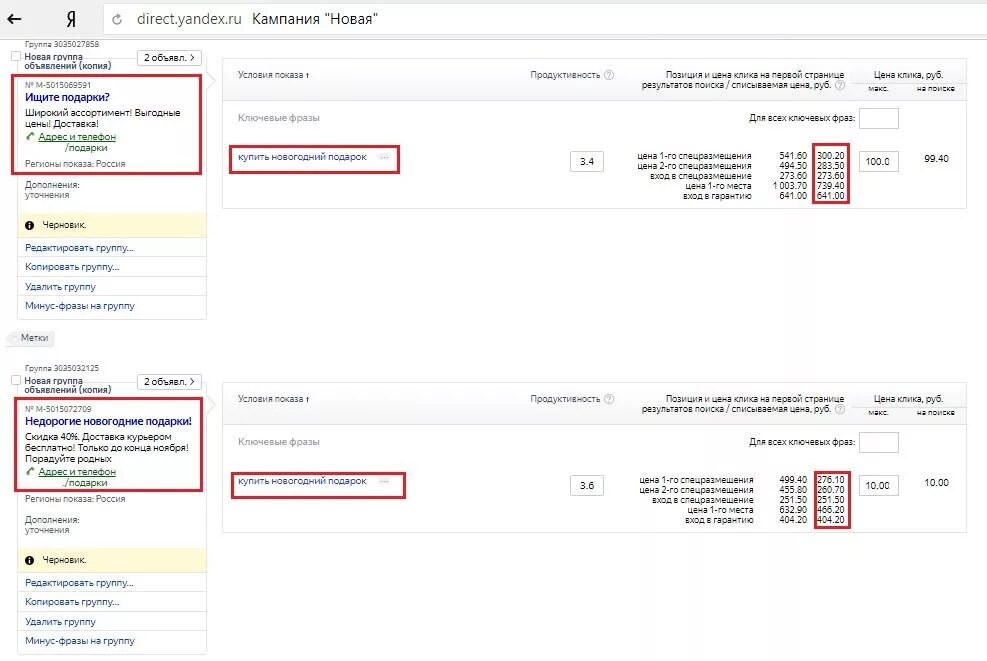
Task: Choose 'Редактировать группу...' for group 3035027858
Action: [x=79, y=247]
